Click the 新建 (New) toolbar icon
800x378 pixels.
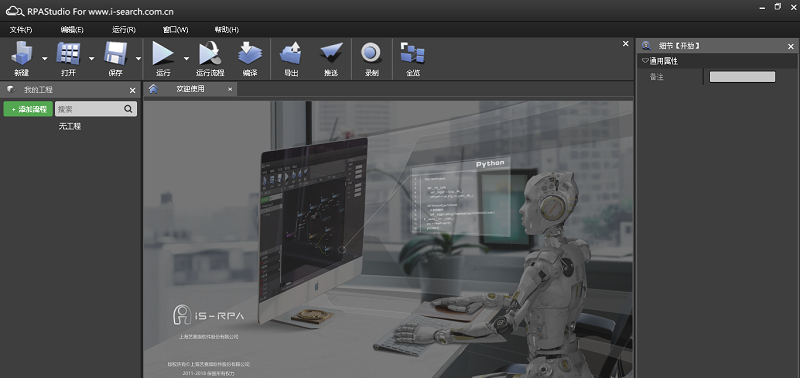(21, 53)
